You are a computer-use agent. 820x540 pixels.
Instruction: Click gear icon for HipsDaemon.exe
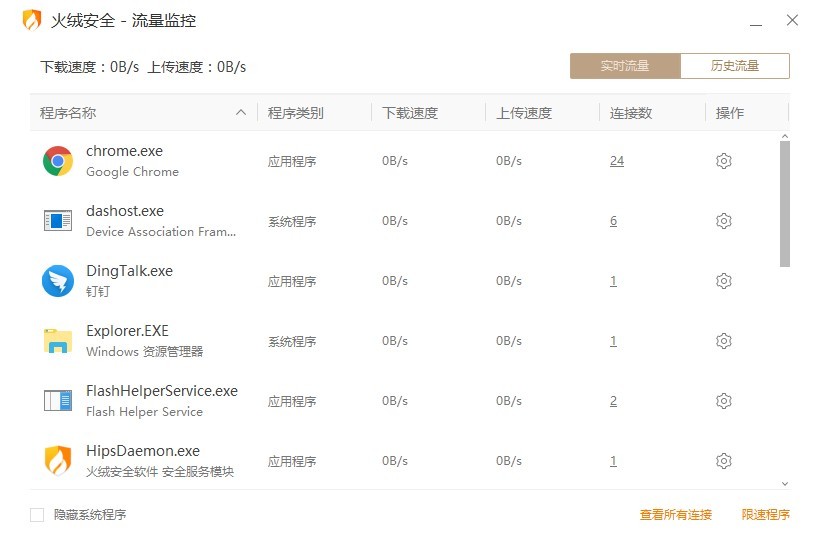(x=723, y=461)
